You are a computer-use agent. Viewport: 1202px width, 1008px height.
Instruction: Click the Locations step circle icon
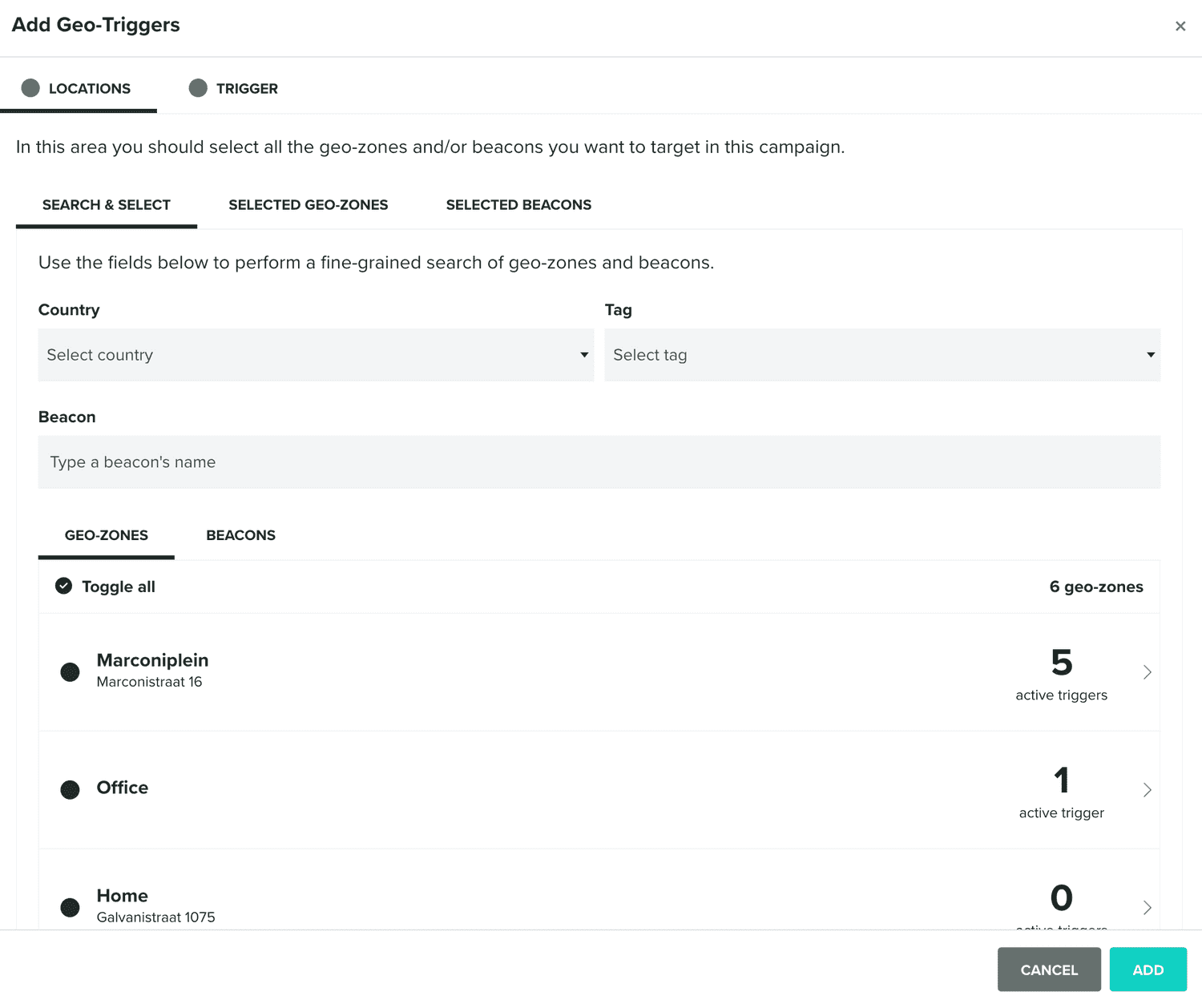(x=30, y=88)
